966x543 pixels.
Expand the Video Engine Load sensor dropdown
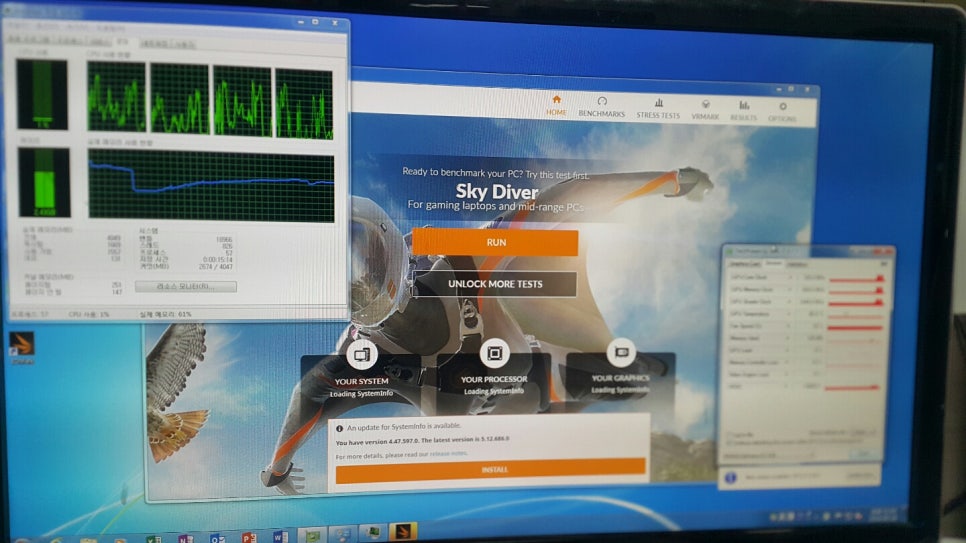click(x=787, y=374)
